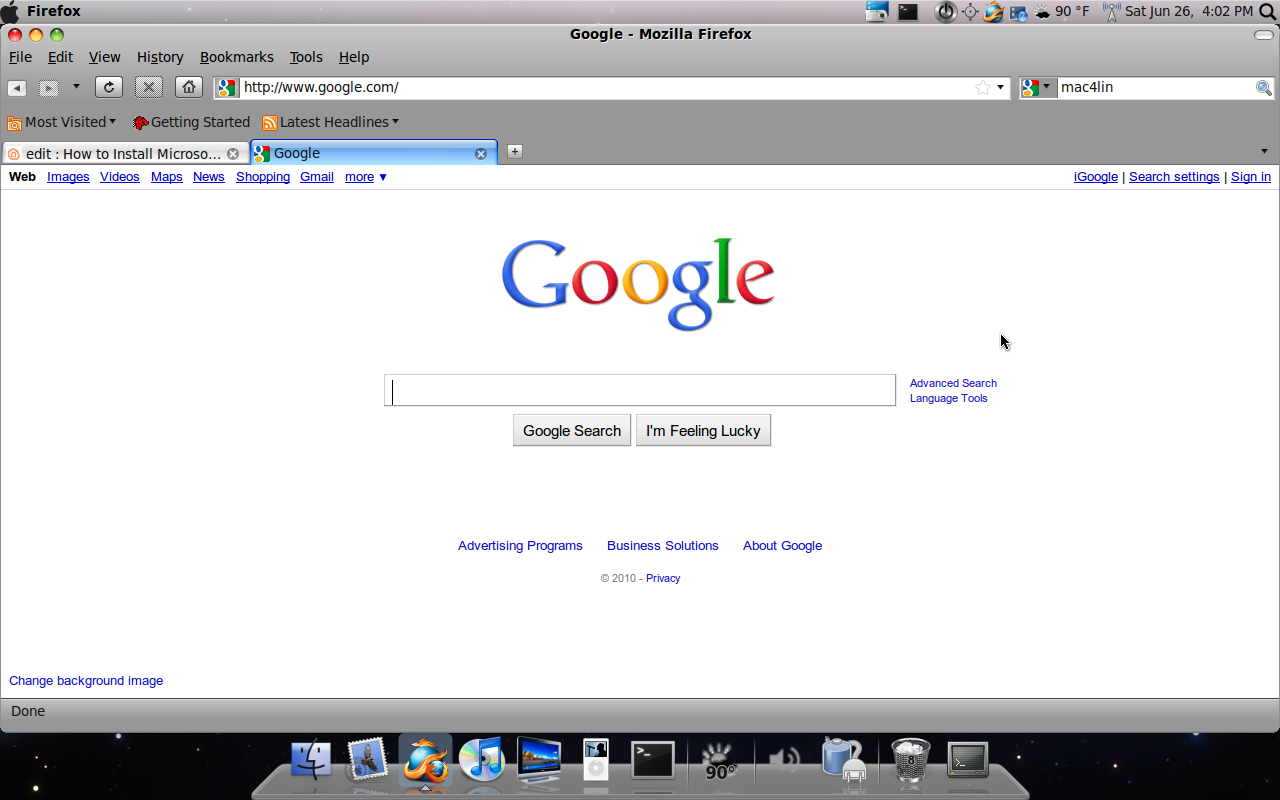
Task: Click the Google favicon in the address bar
Action: [227, 87]
